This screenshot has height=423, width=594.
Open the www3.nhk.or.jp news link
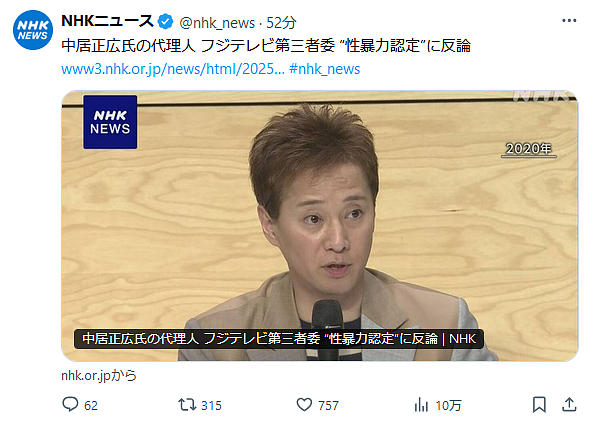tap(173, 69)
